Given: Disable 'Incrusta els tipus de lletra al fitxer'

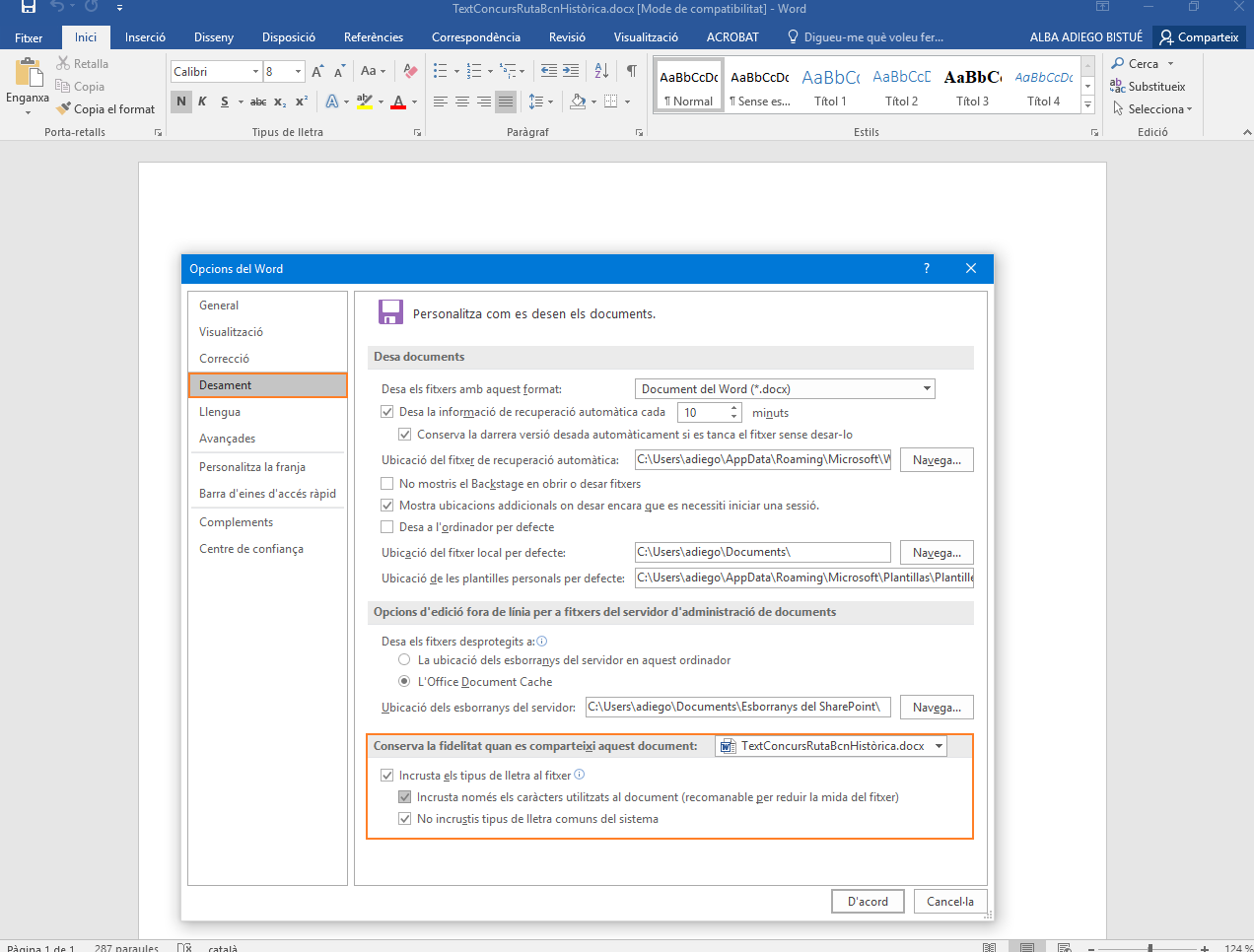Looking at the screenshot, I should click(x=386, y=776).
